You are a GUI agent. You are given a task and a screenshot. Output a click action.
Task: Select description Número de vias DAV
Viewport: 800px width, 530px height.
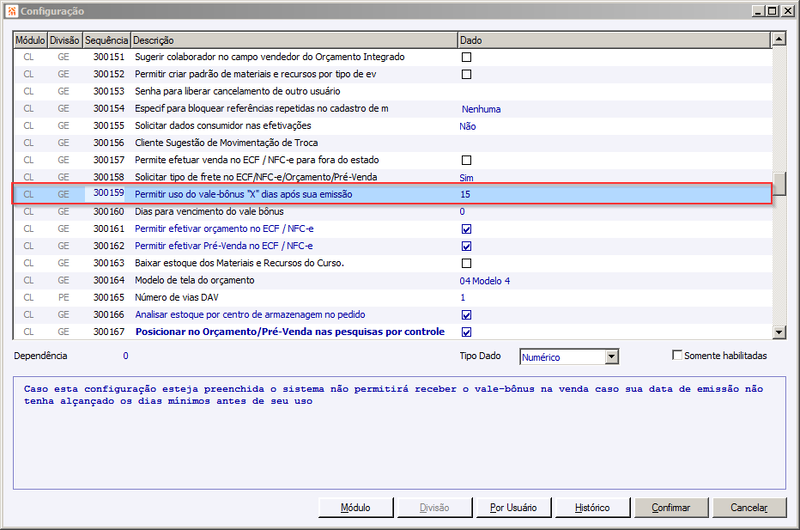tap(177, 297)
